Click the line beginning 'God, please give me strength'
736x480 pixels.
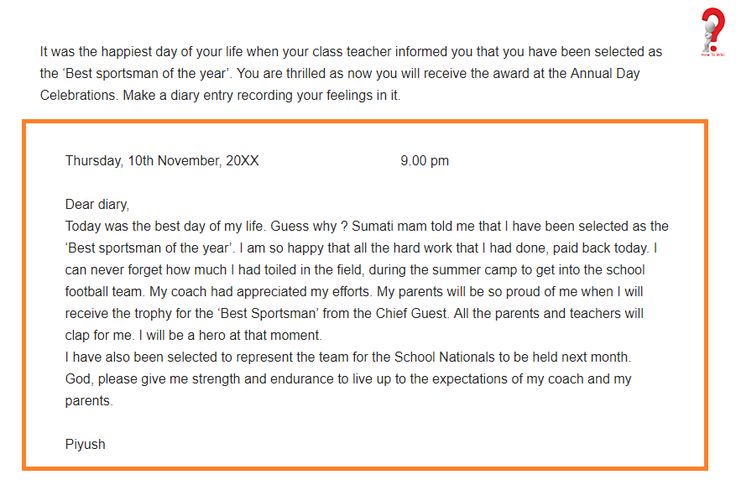(x=348, y=380)
